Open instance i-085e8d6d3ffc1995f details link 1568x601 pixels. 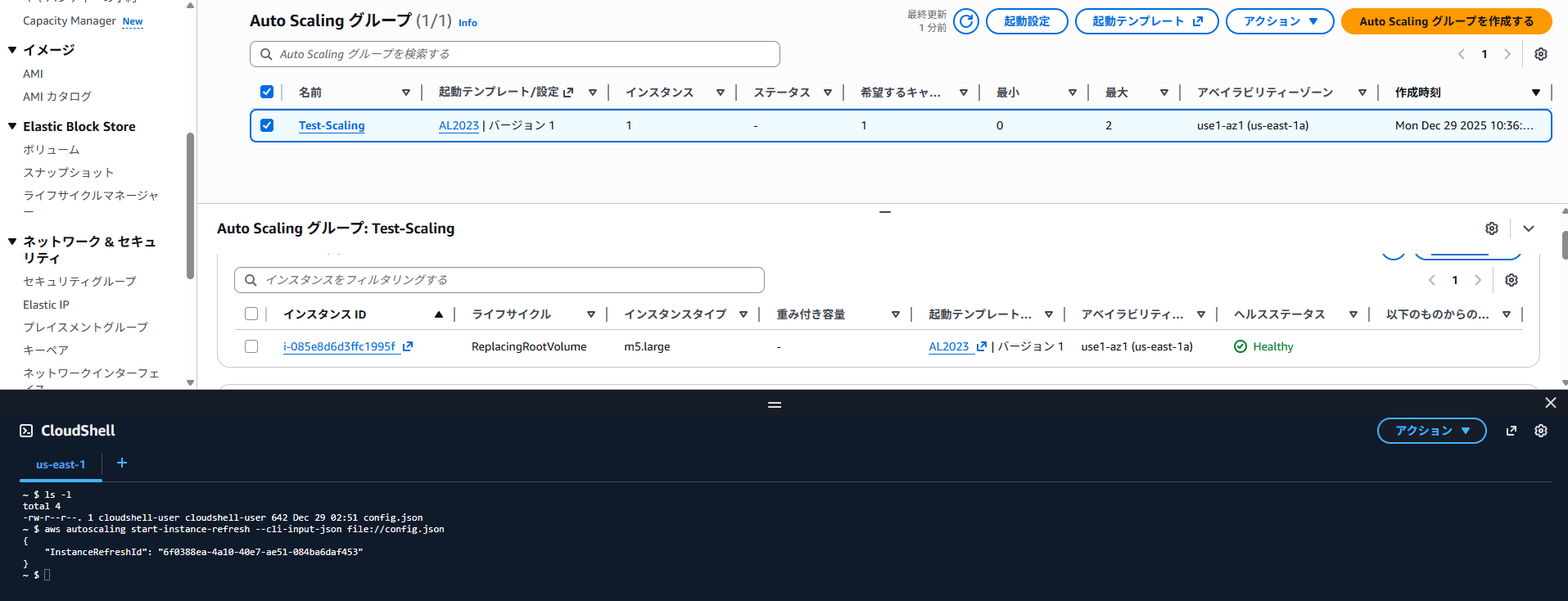click(339, 346)
